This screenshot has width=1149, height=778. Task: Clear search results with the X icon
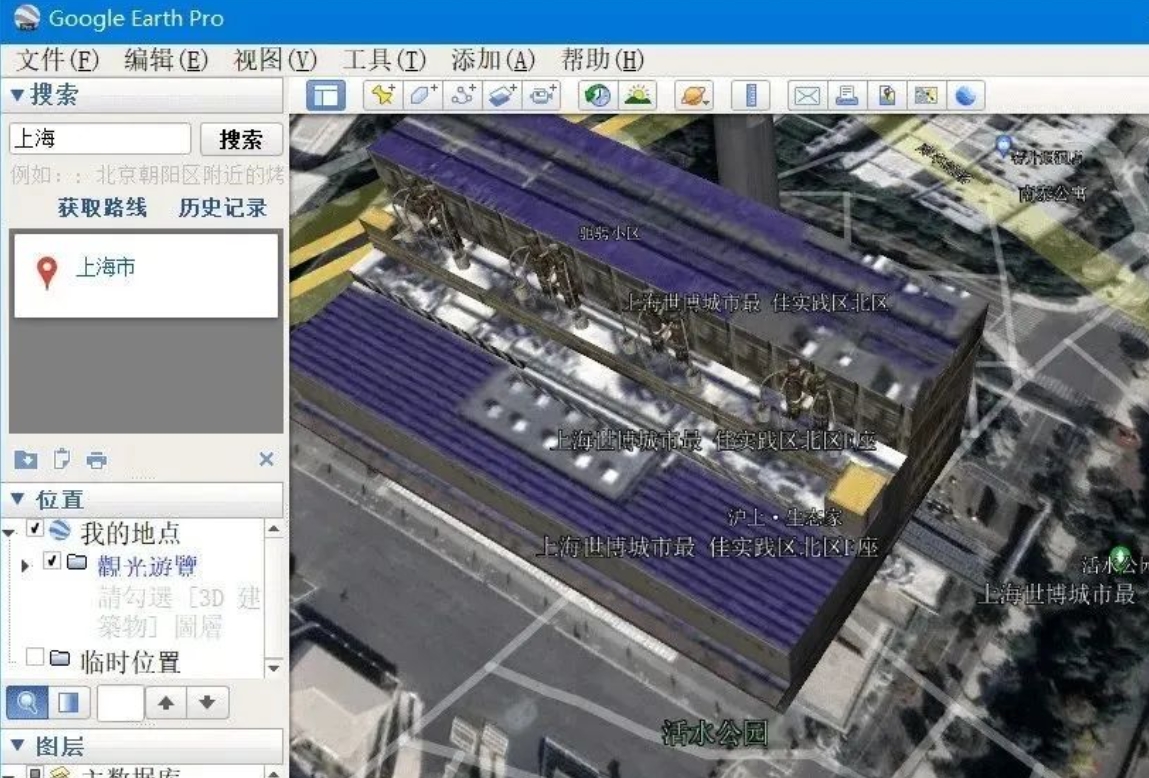tap(267, 459)
